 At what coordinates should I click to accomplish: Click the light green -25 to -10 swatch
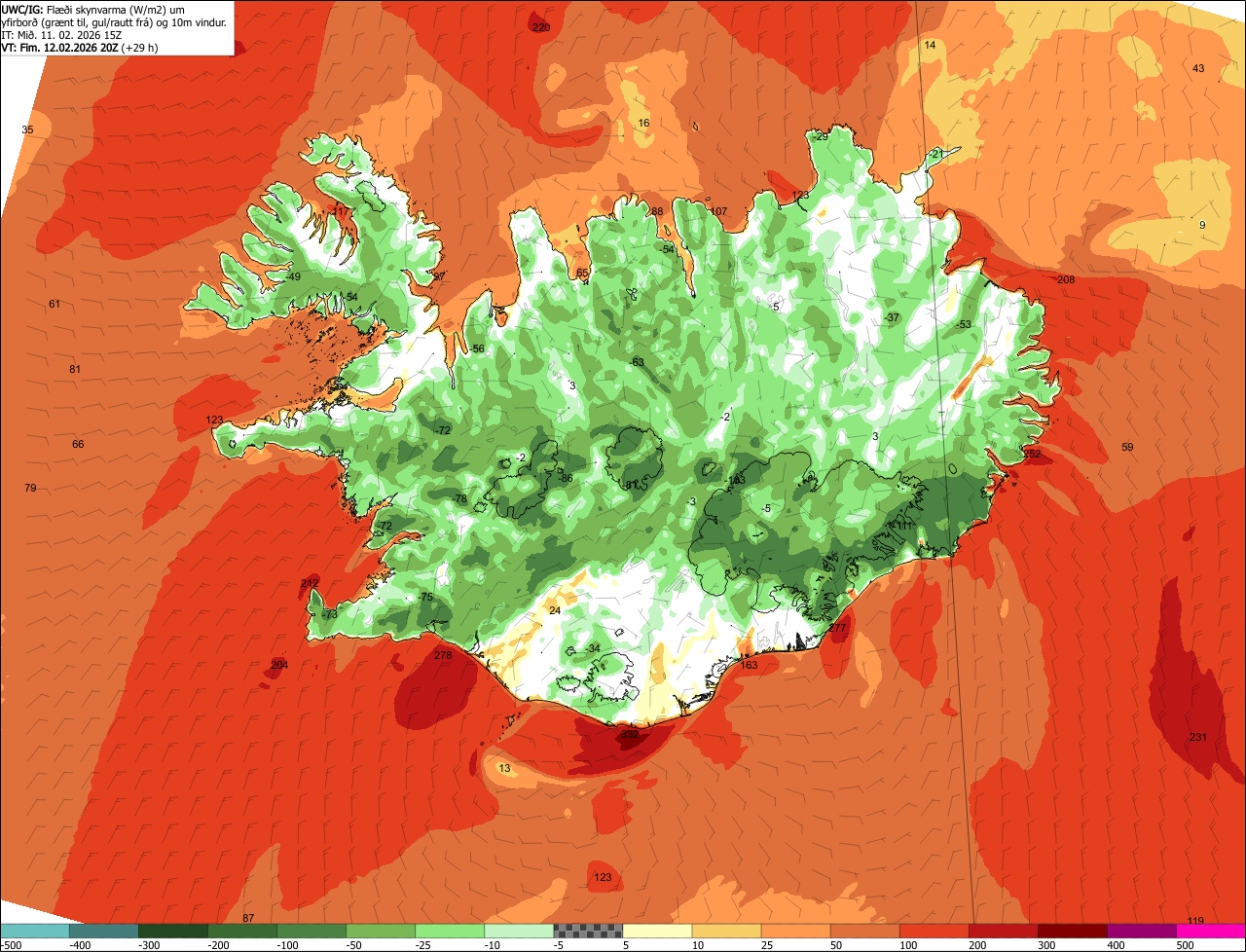coord(450,931)
